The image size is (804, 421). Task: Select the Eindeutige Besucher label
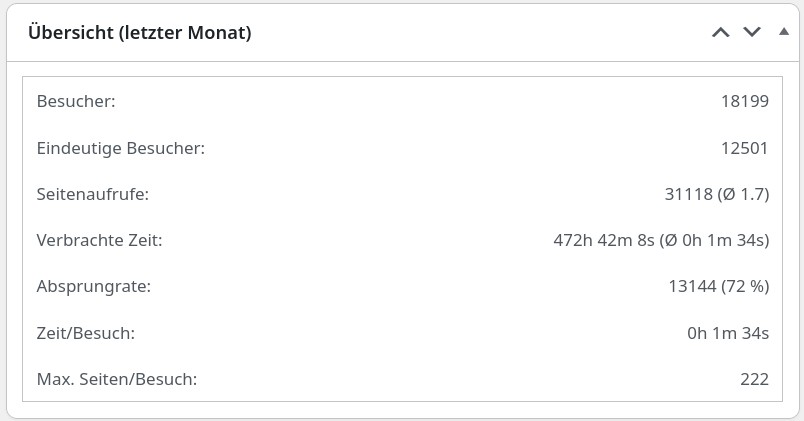(x=120, y=148)
